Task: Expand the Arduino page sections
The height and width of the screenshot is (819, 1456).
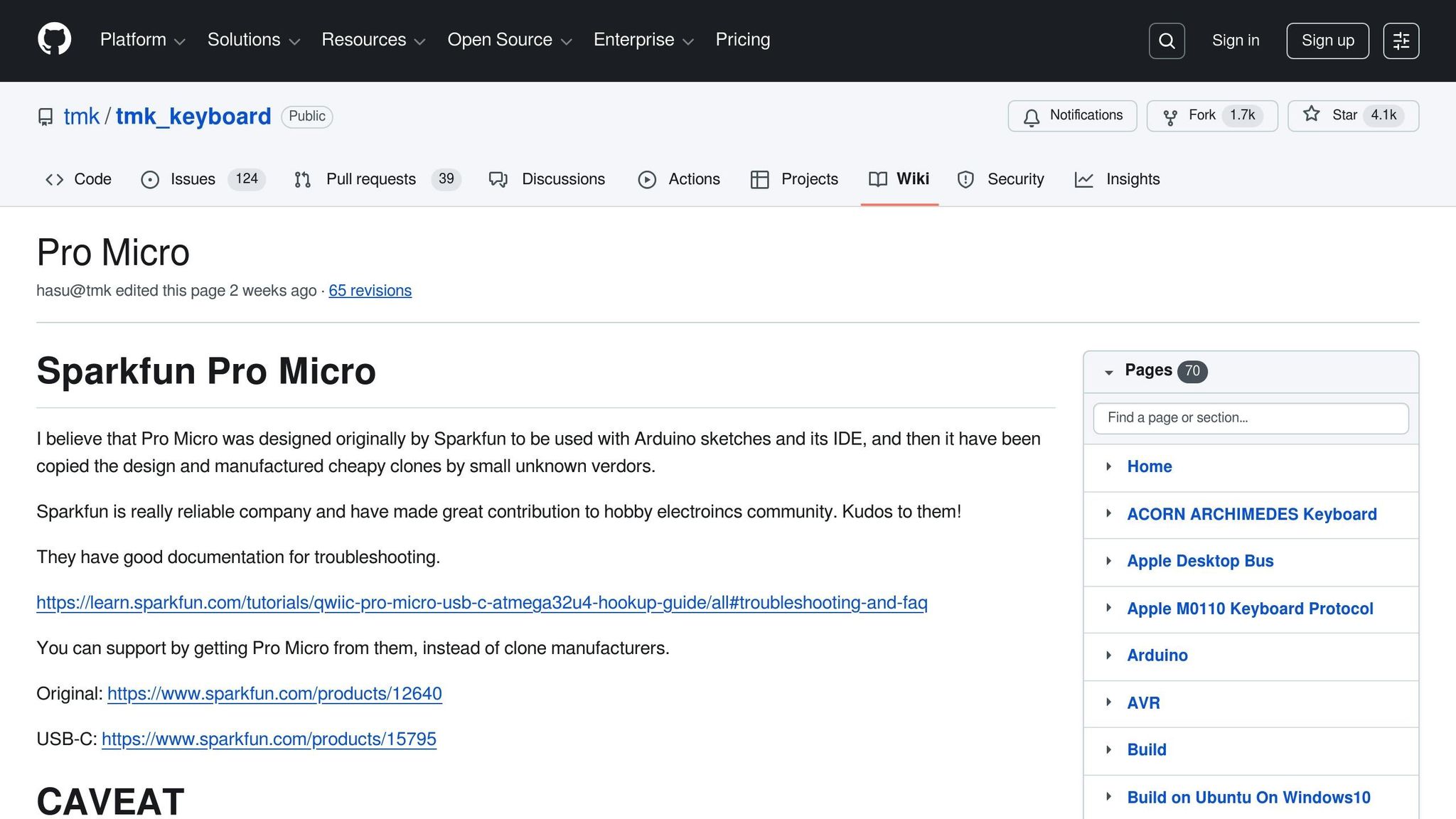Action: pyautogui.click(x=1108, y=655)
